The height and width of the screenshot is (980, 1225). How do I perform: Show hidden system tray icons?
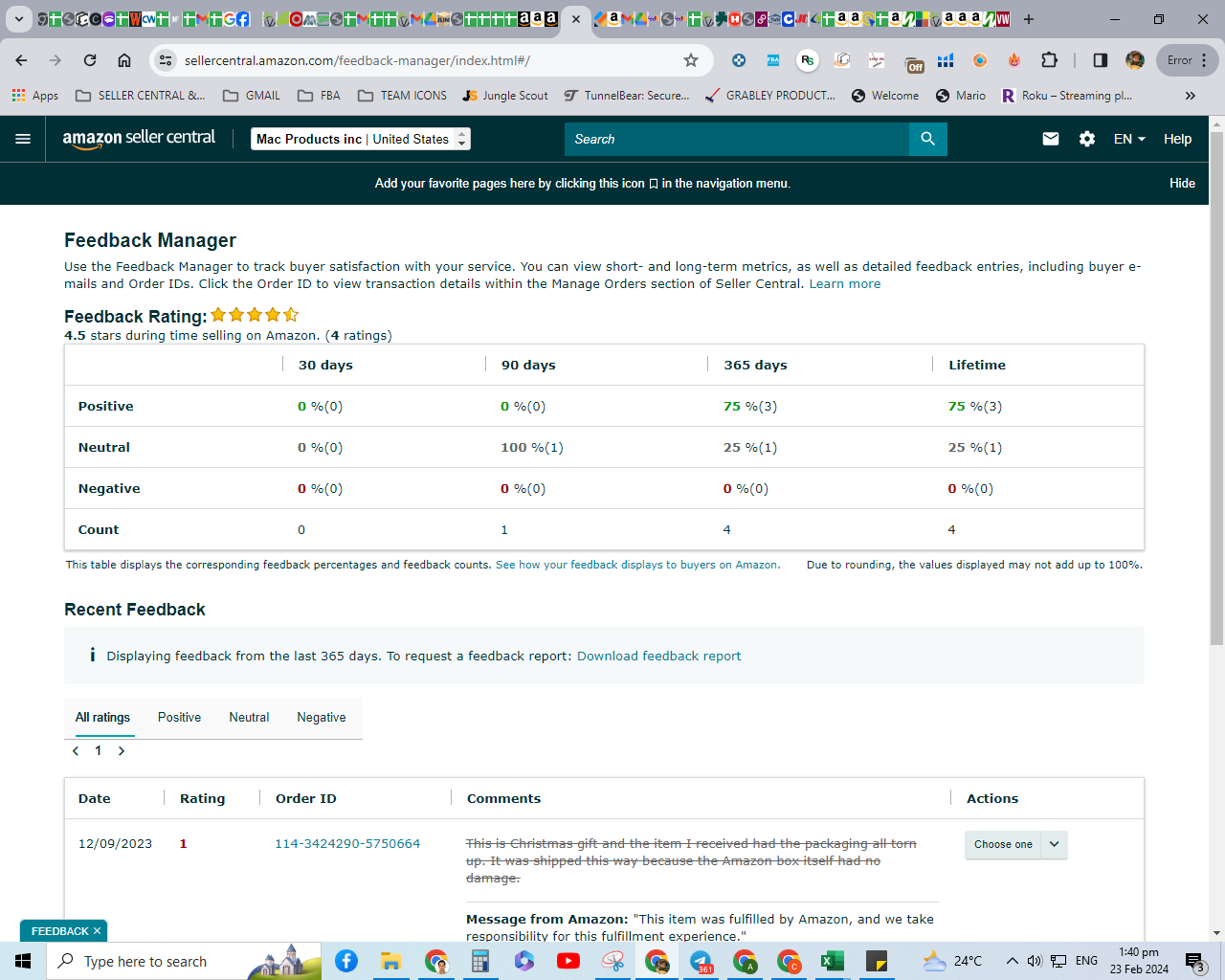coord(1012,961)
